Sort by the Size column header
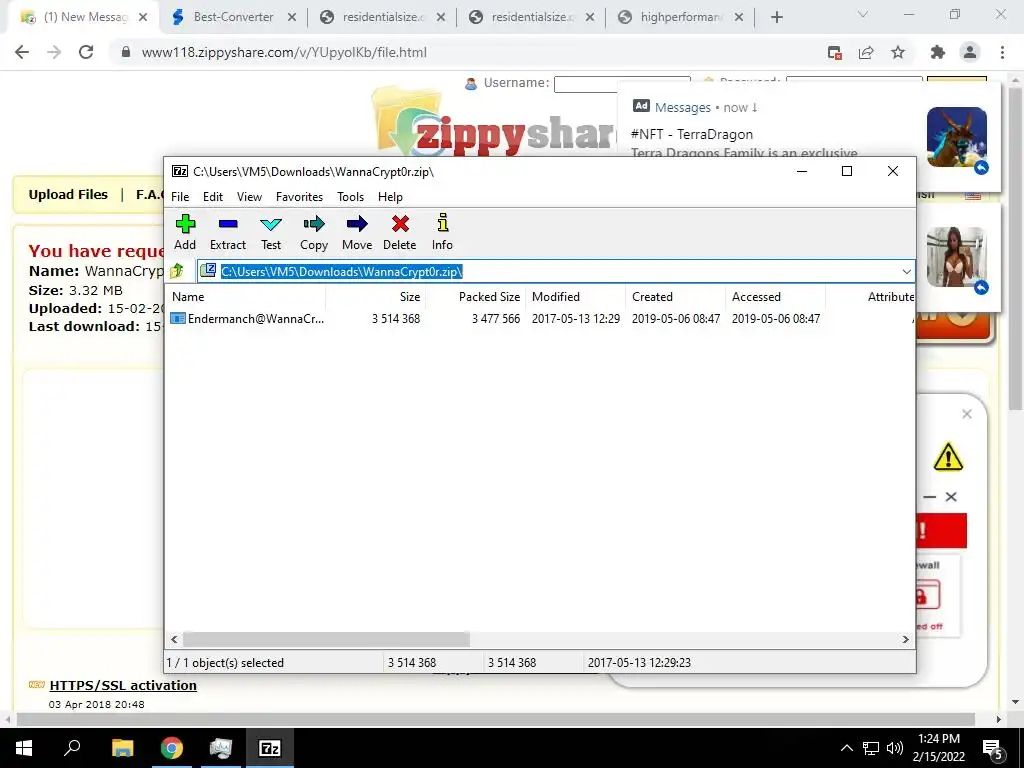This screenshot has width=1024, height=768. [376, 296]
